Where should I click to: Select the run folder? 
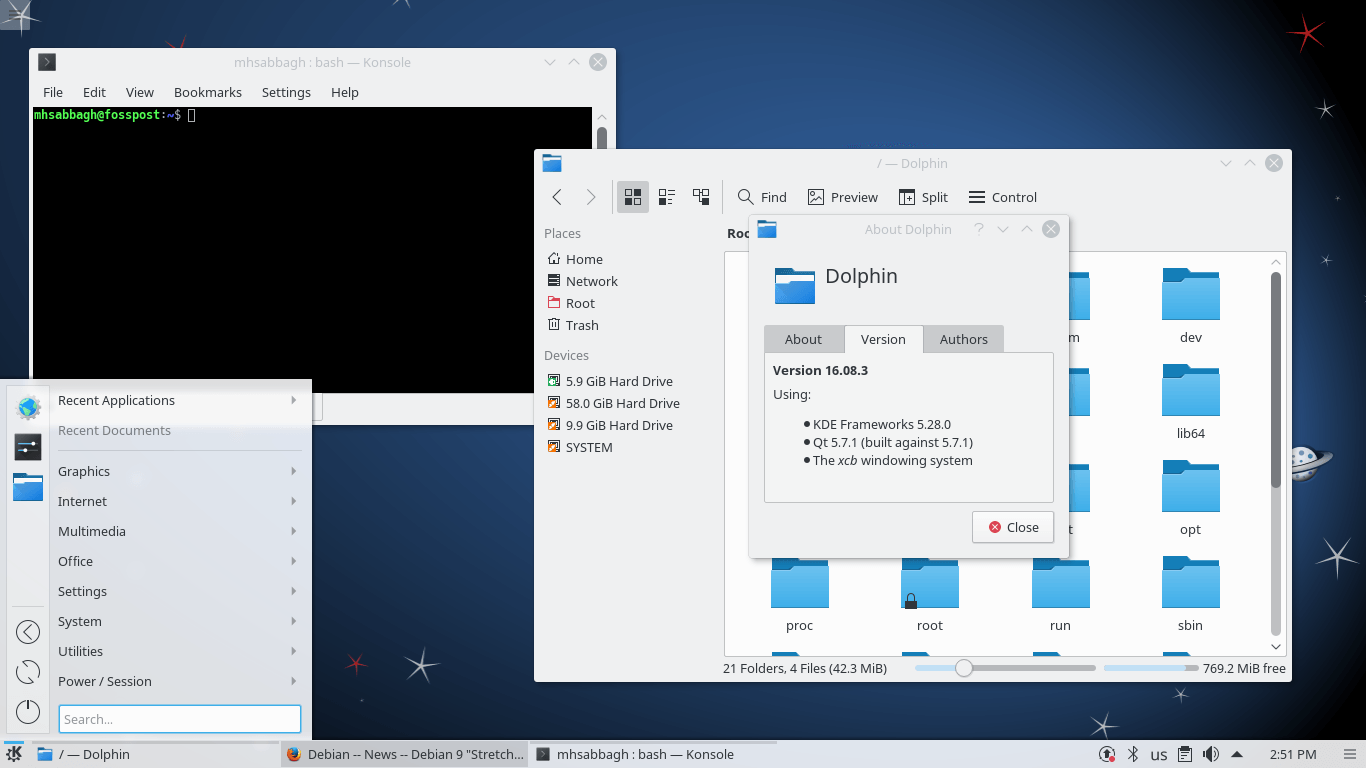click(x=1060, y=595)
